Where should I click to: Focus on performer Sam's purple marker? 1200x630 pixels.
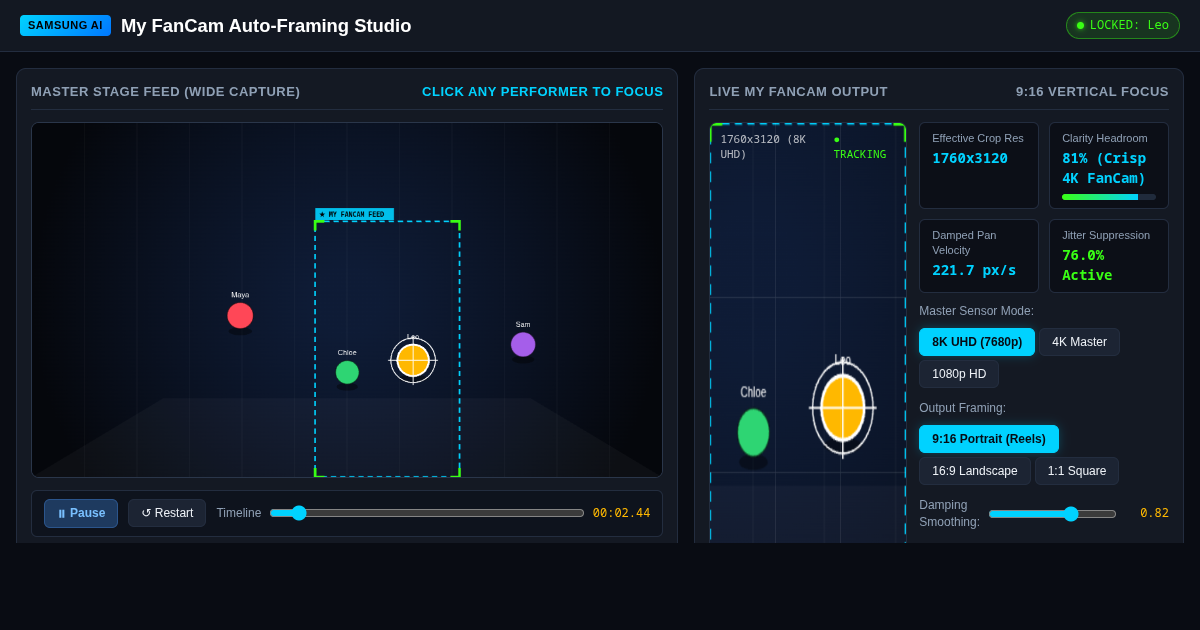(x=523, y=344)
